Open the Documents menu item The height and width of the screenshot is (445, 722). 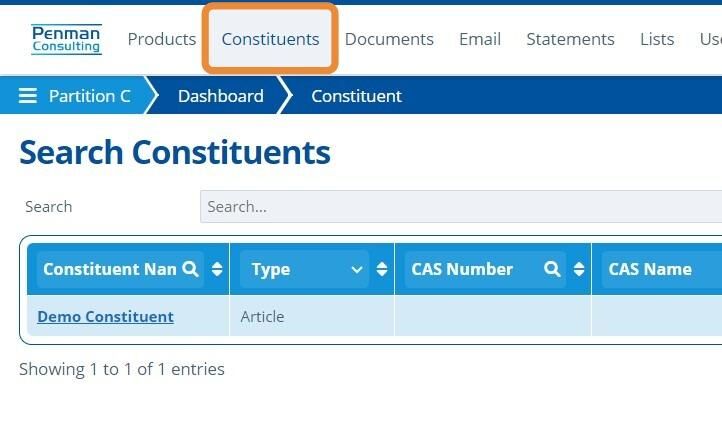(x=389, y=39)
